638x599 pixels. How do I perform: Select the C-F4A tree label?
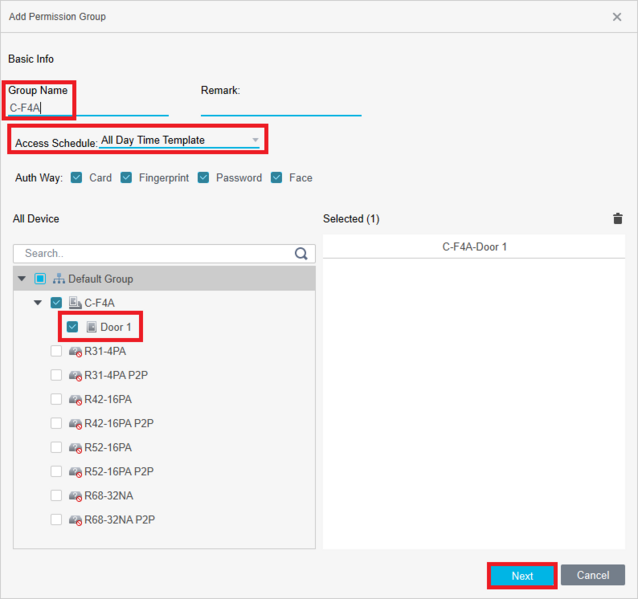[x=99, y=303]
